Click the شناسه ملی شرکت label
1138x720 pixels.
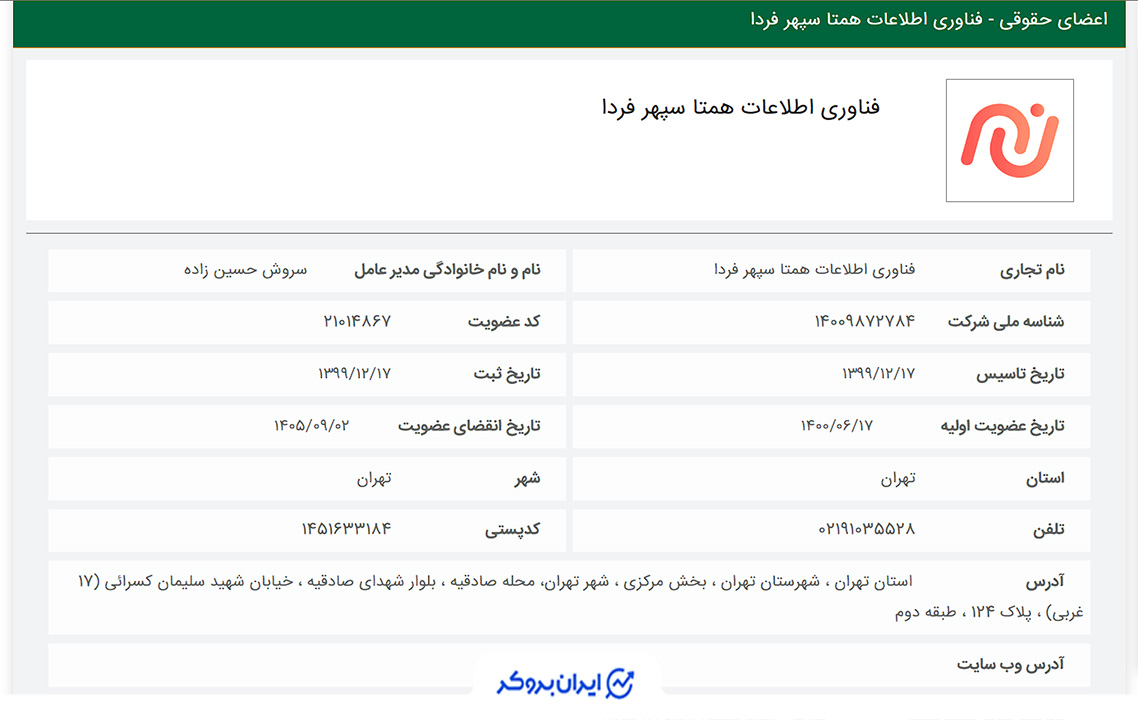pyautogui.click(x=1006, y=322)
